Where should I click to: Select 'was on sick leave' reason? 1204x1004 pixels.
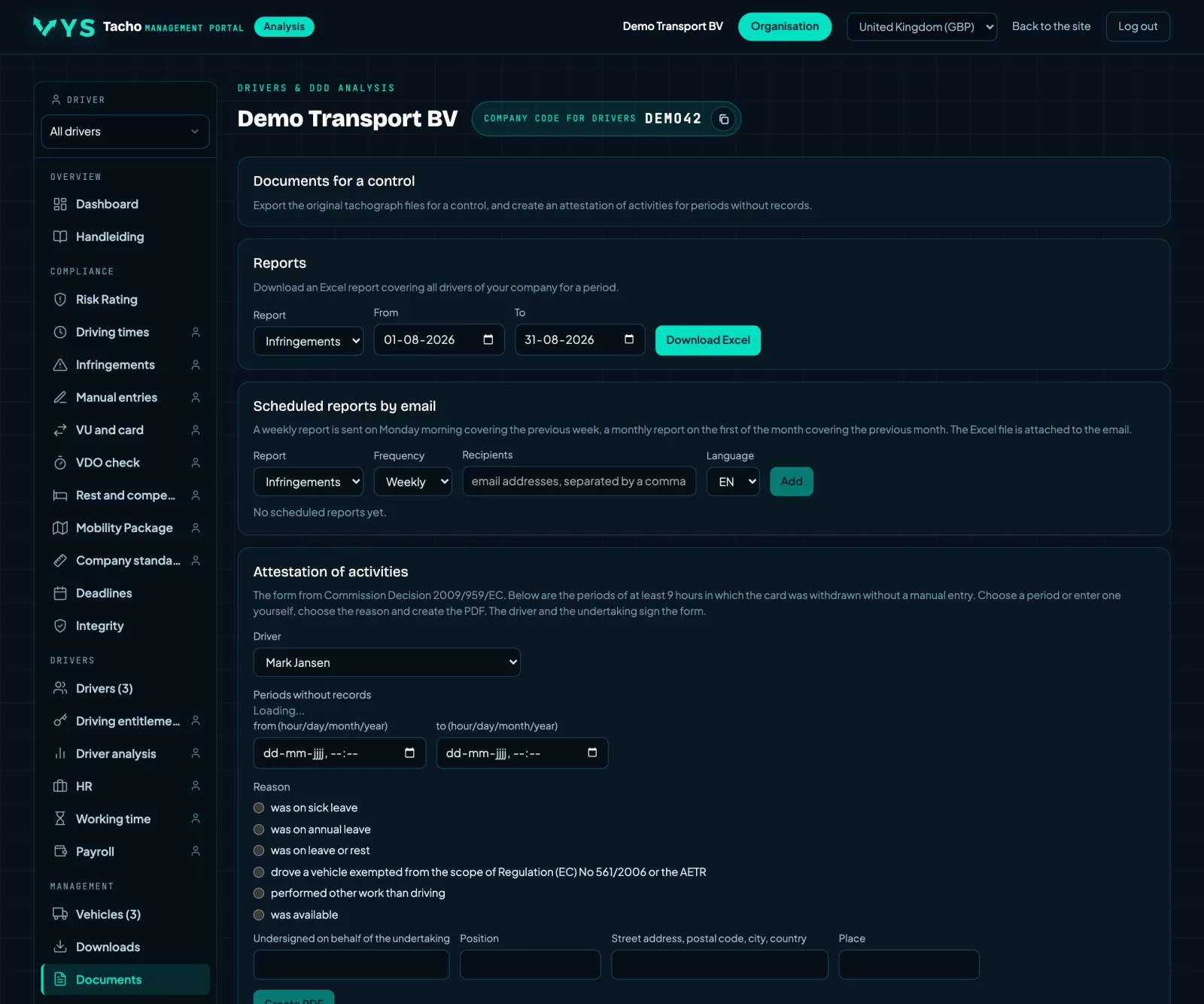pyautogui.click(x=259, y=808)
